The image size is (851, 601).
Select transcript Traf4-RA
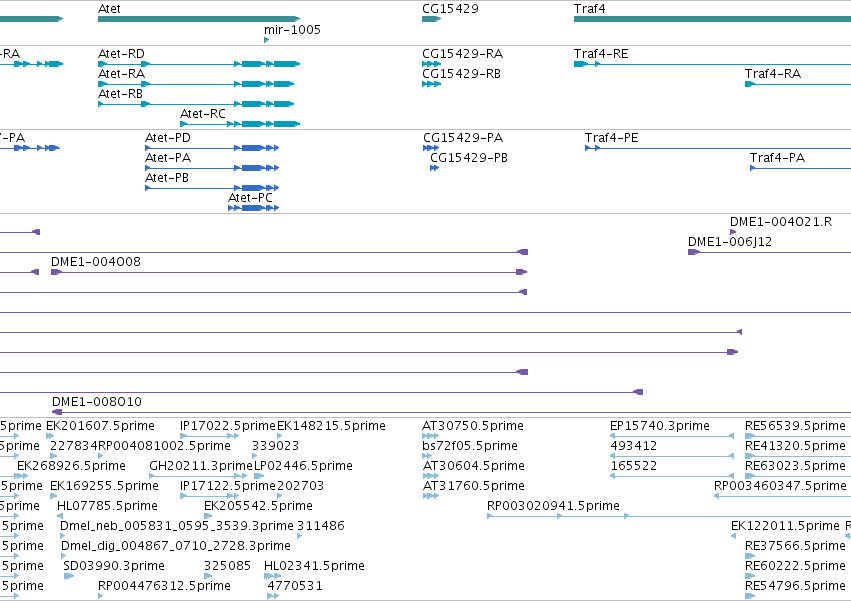tap(798, 84)
